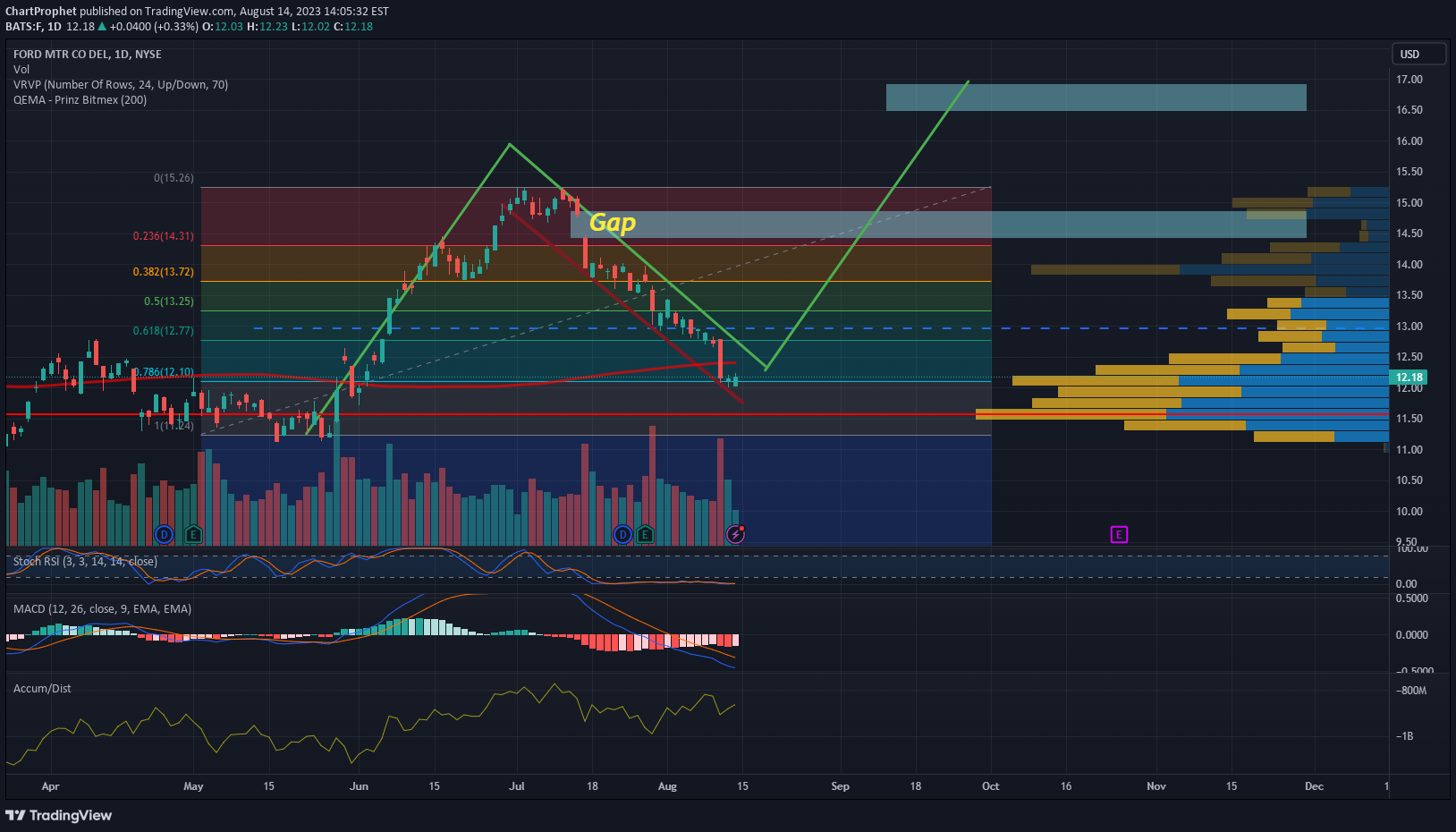The image size is (1456, 832).
Task: Click the earnings marker icon near August
Action: coord(645,535)
